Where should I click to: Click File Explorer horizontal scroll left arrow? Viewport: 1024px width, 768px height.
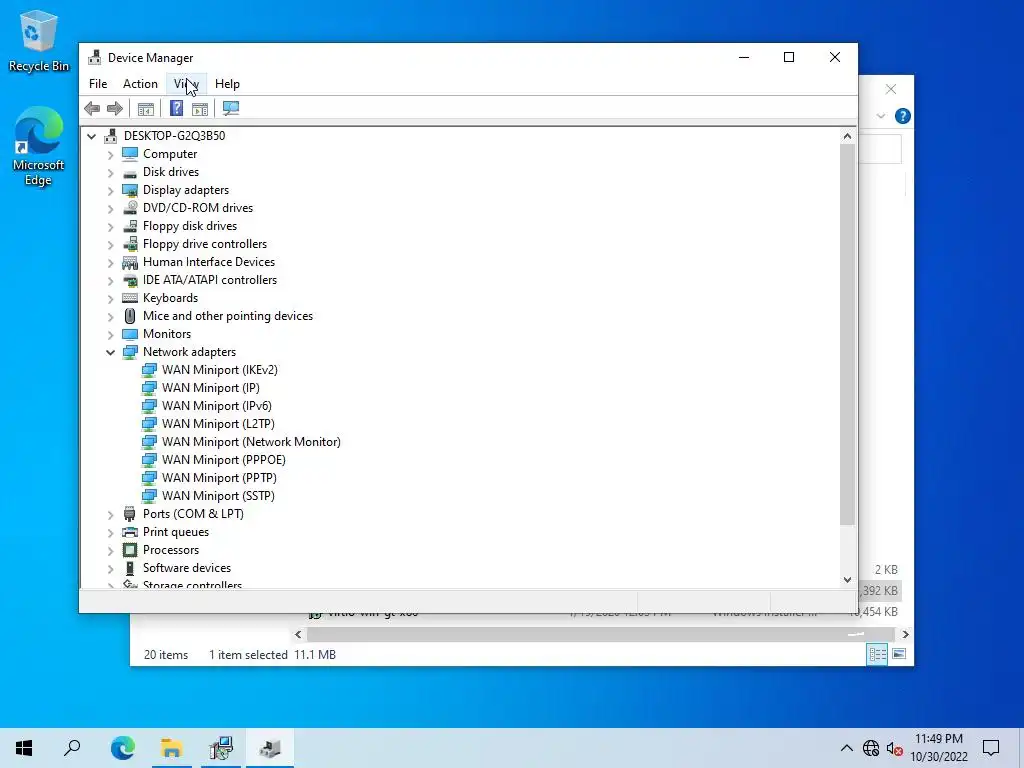298,634
